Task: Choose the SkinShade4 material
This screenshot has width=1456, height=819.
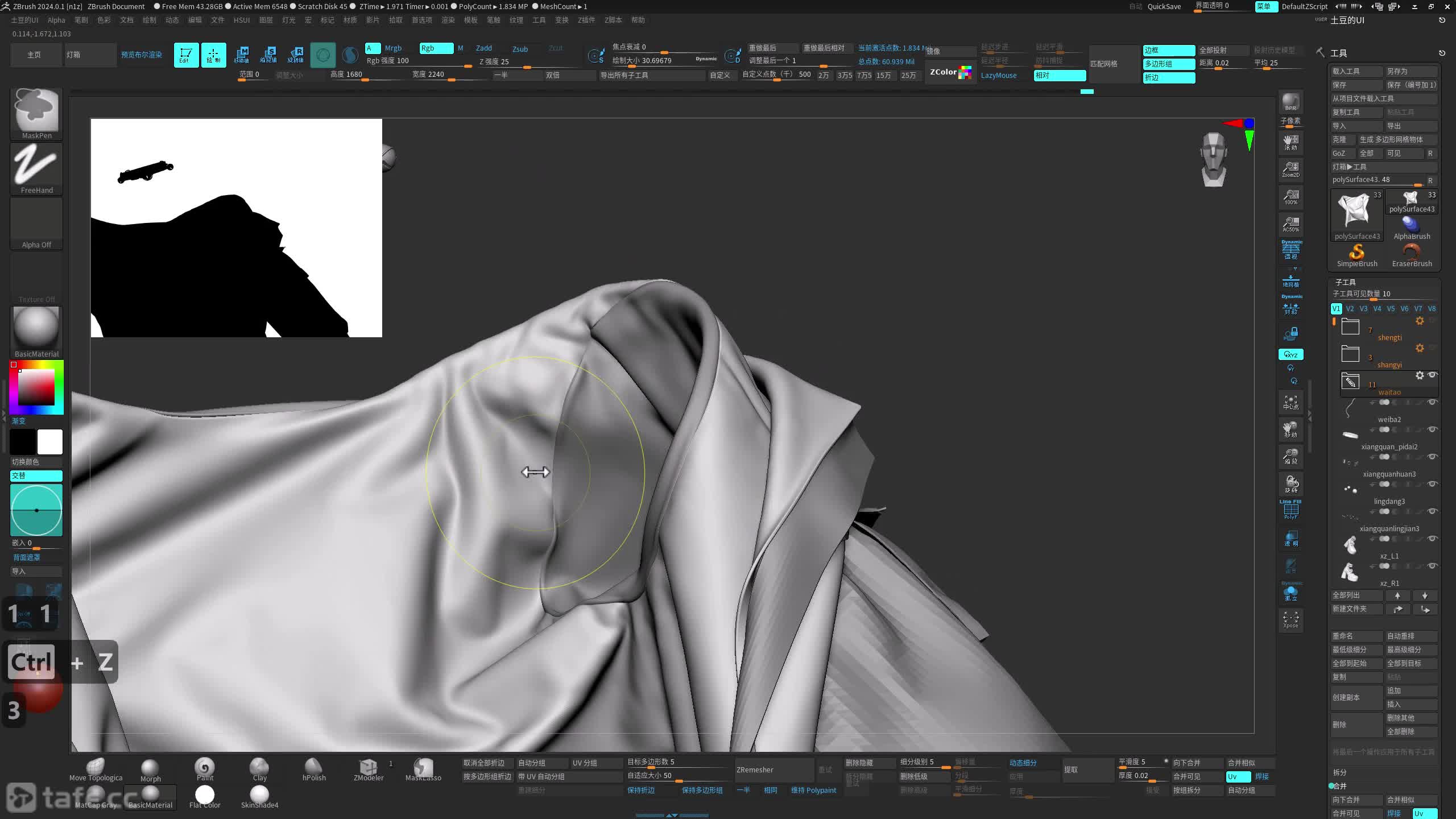Action: point(259,797)
